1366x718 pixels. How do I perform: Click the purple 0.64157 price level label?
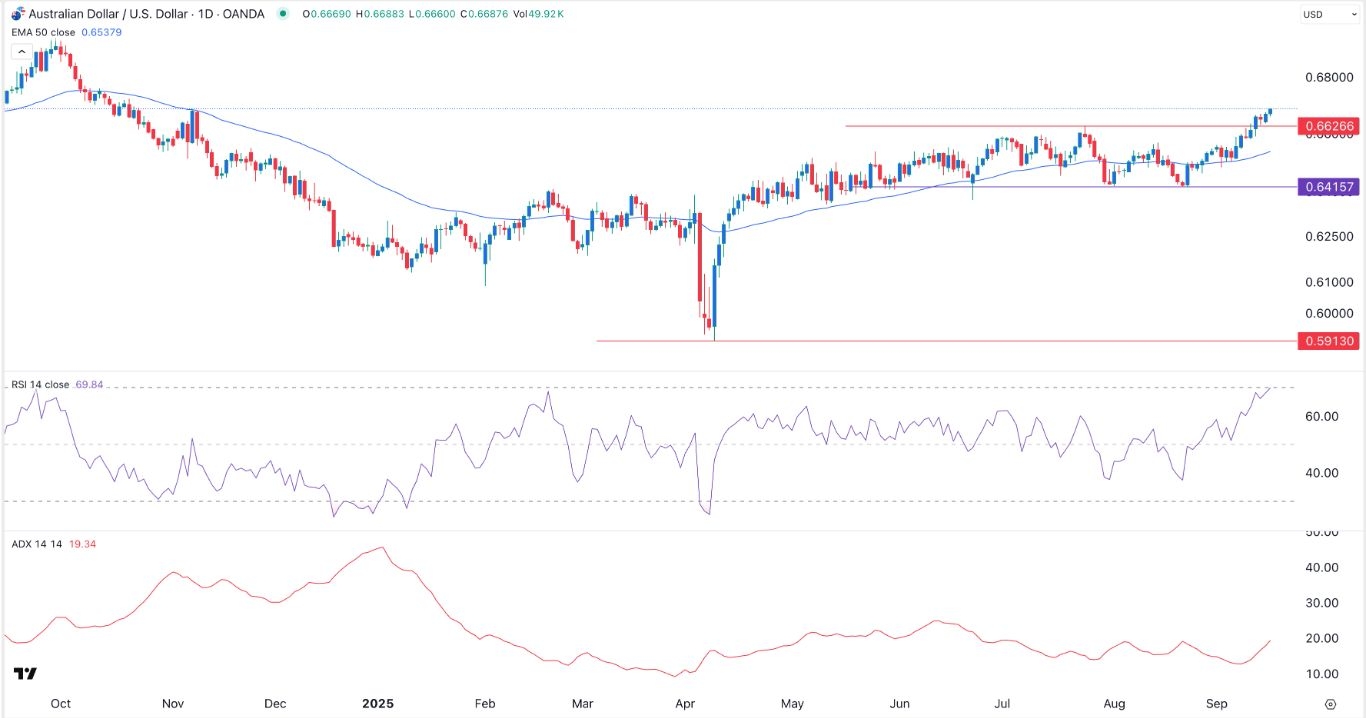click(1330, 187)
